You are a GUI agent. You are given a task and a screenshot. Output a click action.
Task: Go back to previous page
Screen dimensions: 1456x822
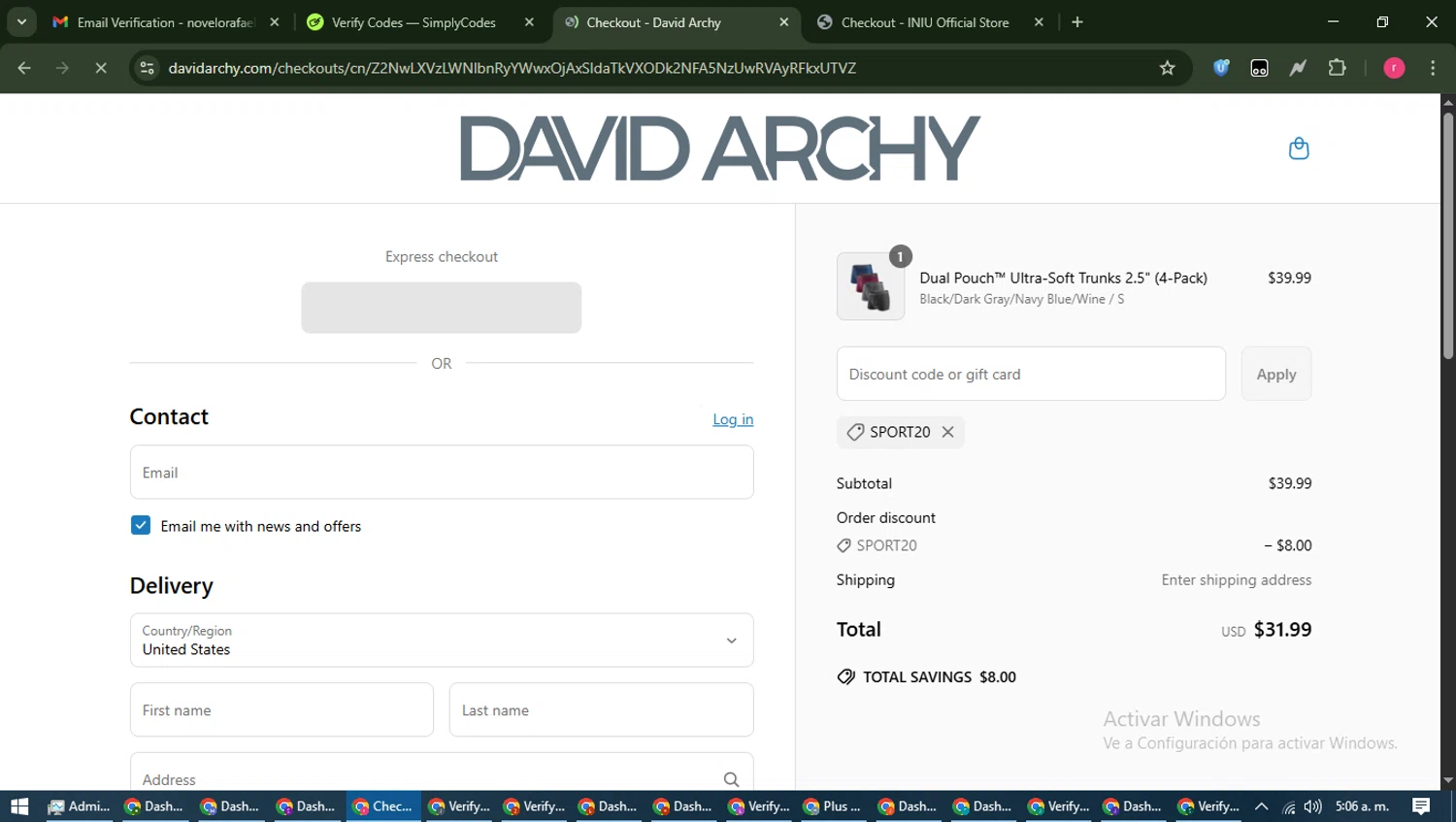click(24, 68)
